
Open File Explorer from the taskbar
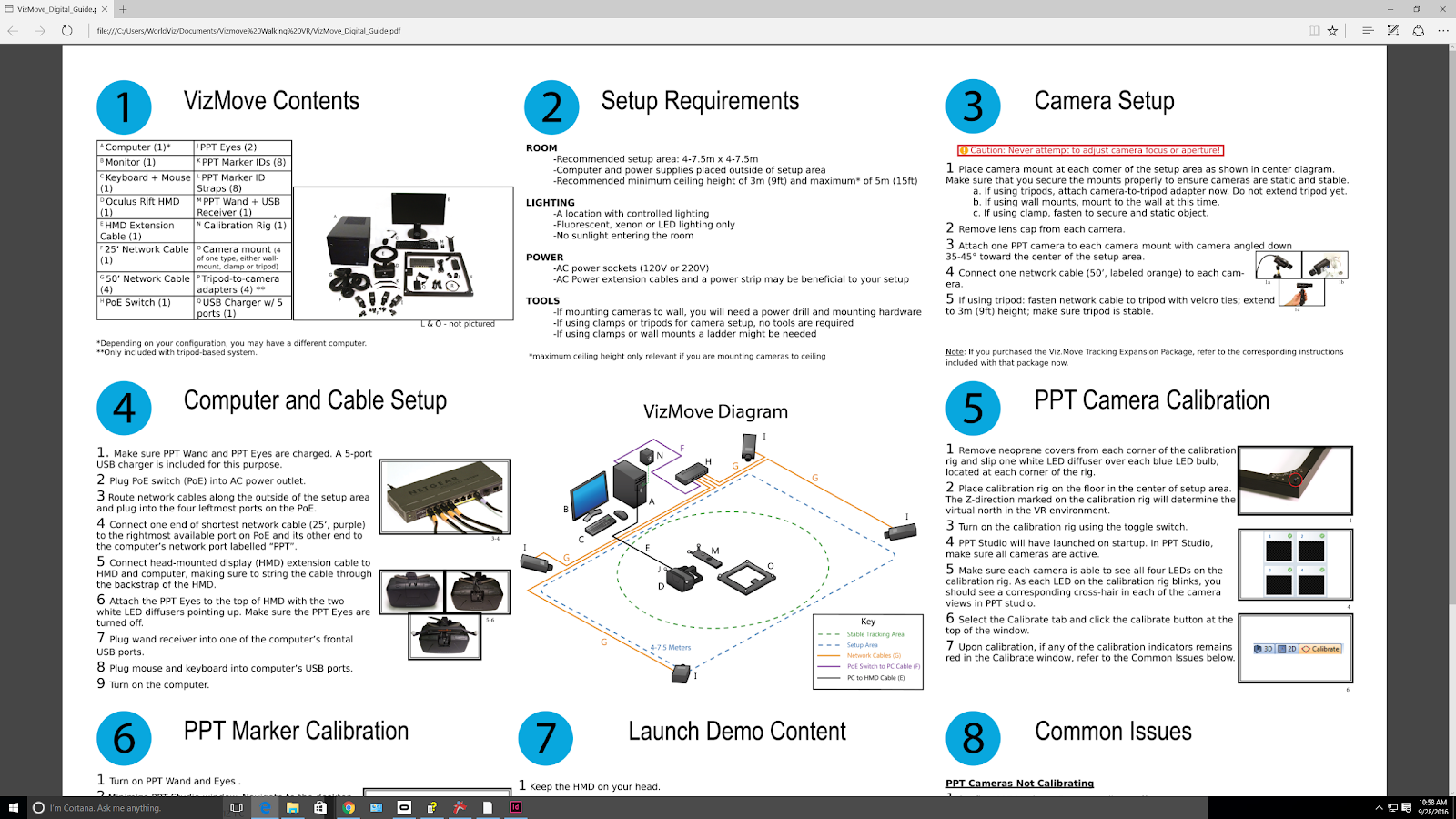(293, 807)
